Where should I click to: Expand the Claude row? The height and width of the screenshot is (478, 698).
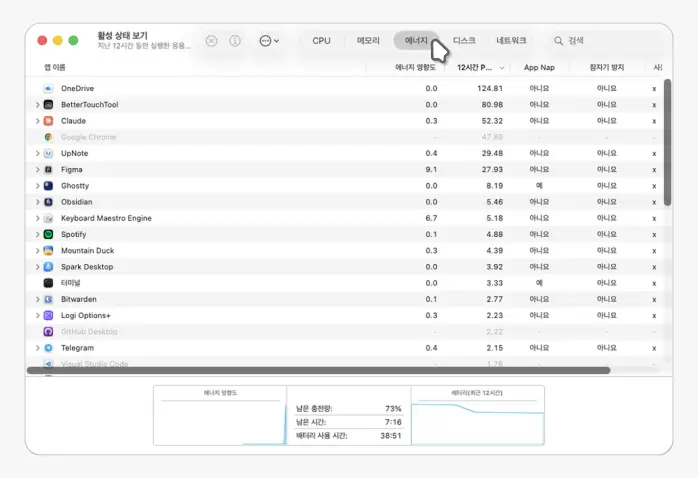(37, 121)
